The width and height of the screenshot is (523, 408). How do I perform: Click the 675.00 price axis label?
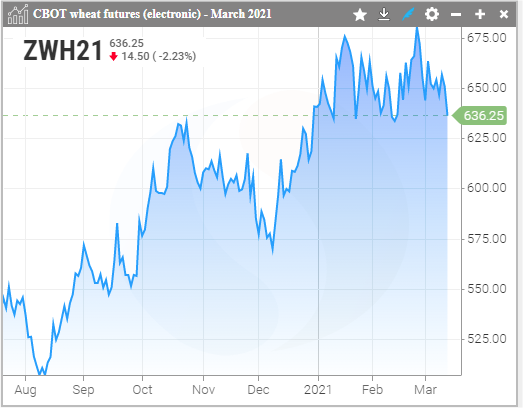pyautogui.click(x=486, y=38)
